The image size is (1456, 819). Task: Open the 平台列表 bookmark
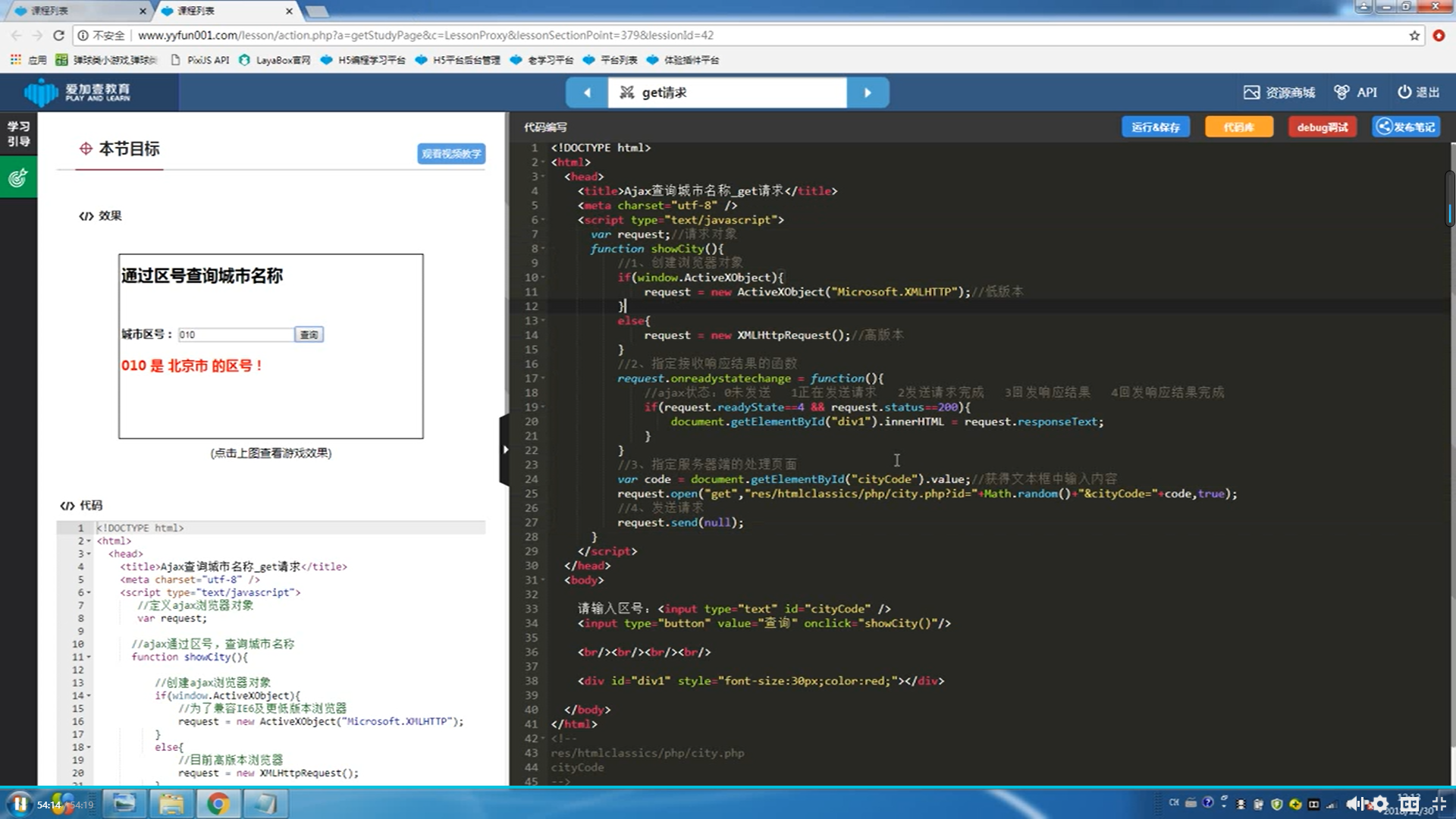pyautogui.click(x=610, y=60)
